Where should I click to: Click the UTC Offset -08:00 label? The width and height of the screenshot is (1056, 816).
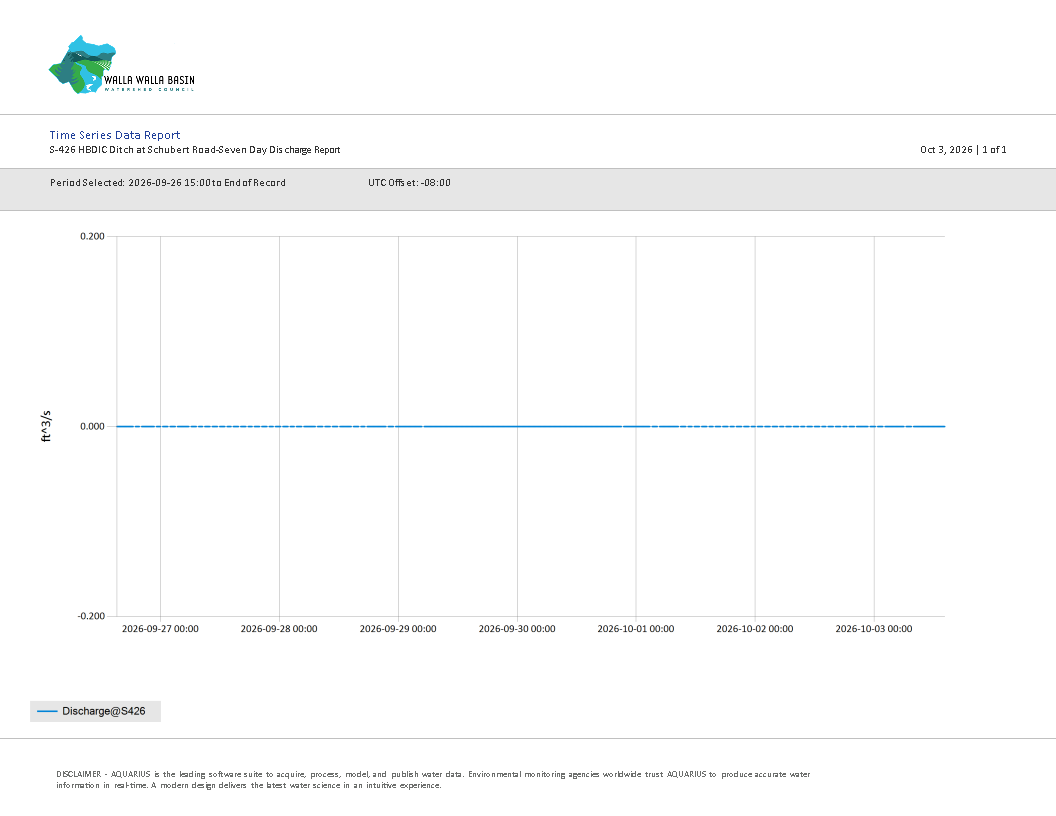409,182
